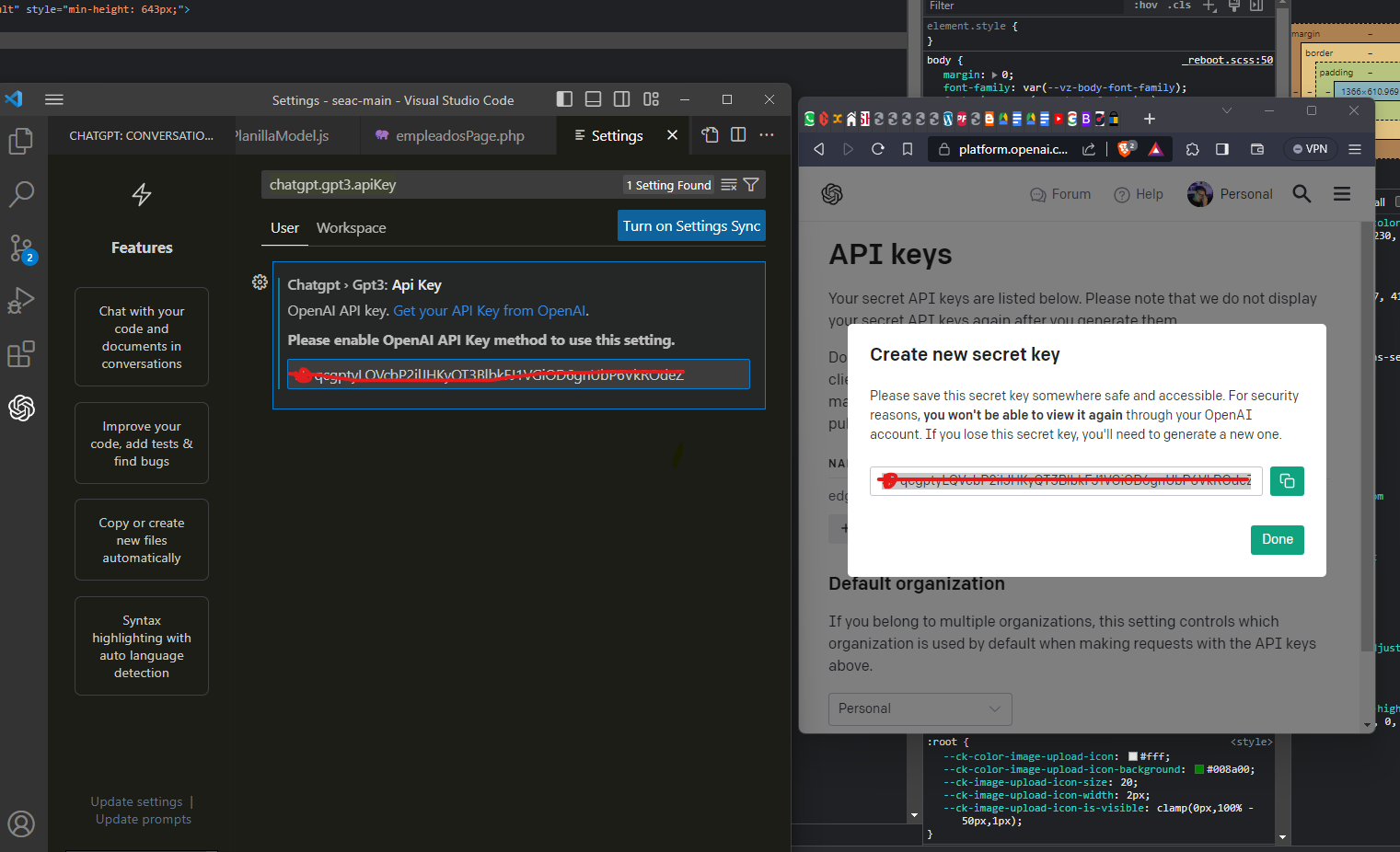Clear the settings search input
Viewport: 1400px width, 852px height.
[x=729, y=185]
